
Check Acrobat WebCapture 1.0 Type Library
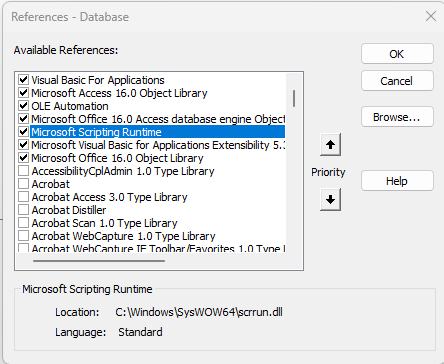23,236
